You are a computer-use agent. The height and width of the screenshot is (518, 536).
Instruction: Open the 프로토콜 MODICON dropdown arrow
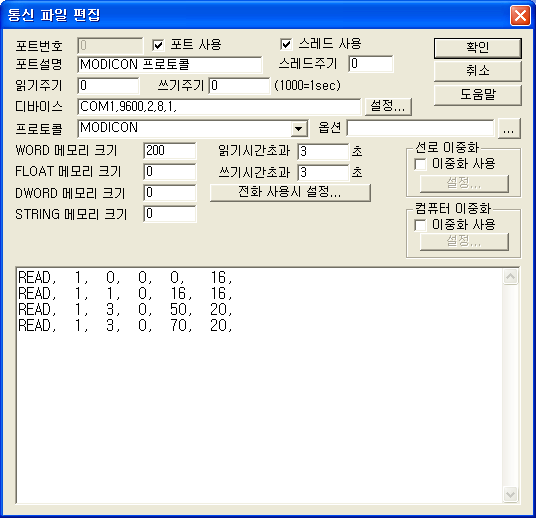pos(298,129)
